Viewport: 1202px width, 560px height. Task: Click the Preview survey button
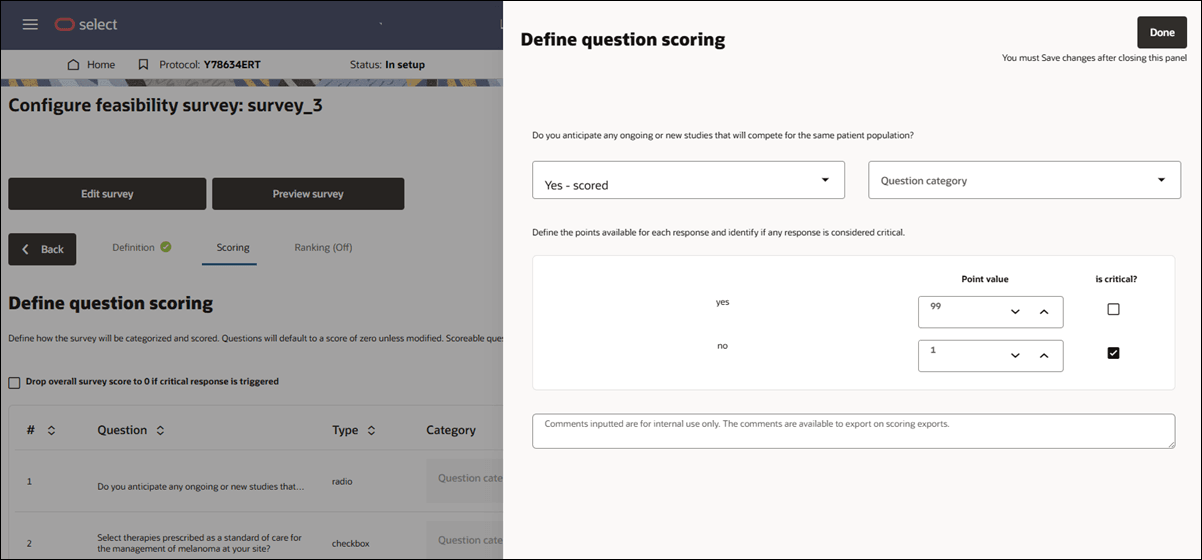[308, 194]
